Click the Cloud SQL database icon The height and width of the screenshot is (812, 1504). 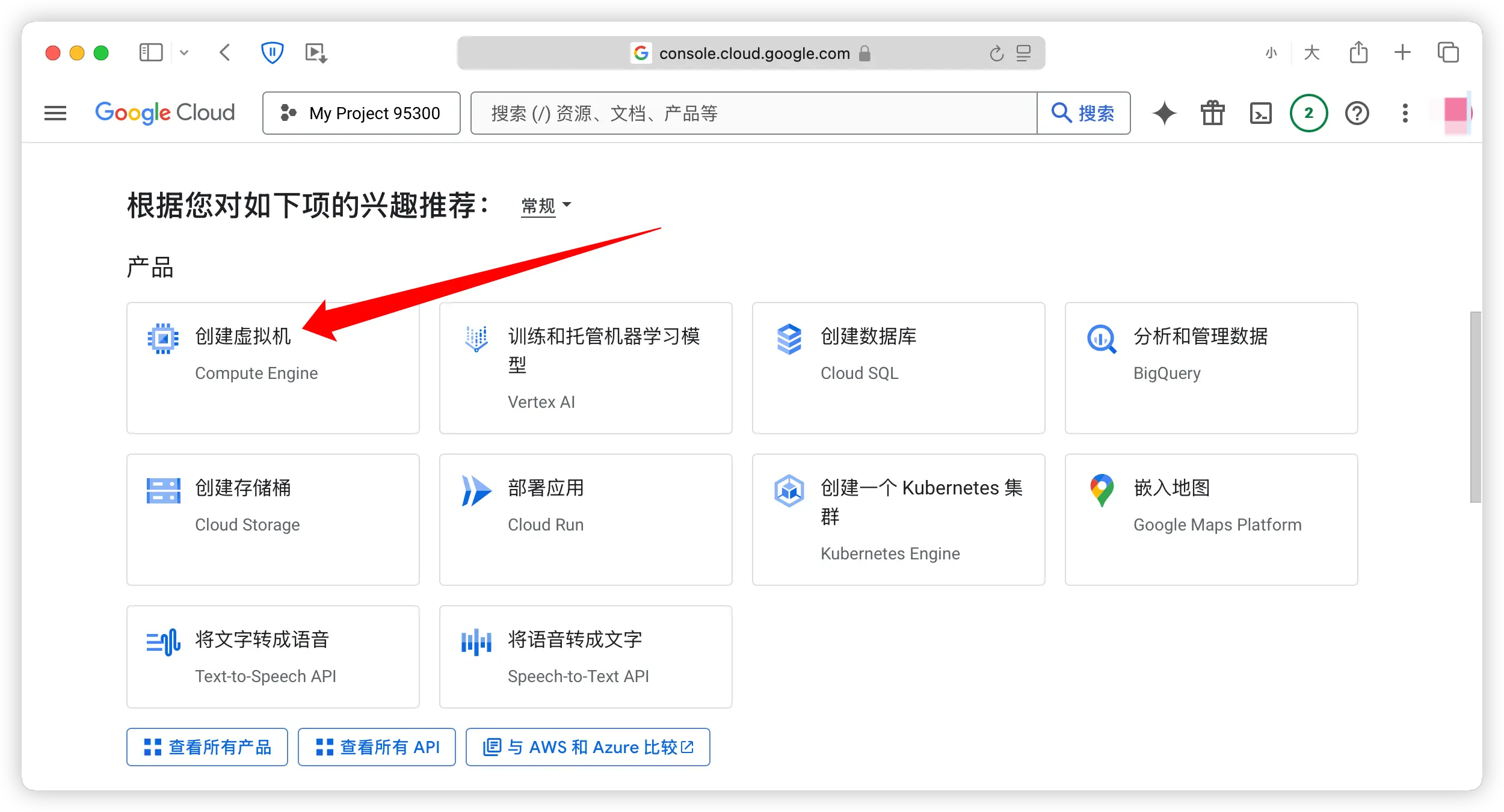(x=789, y=339)
